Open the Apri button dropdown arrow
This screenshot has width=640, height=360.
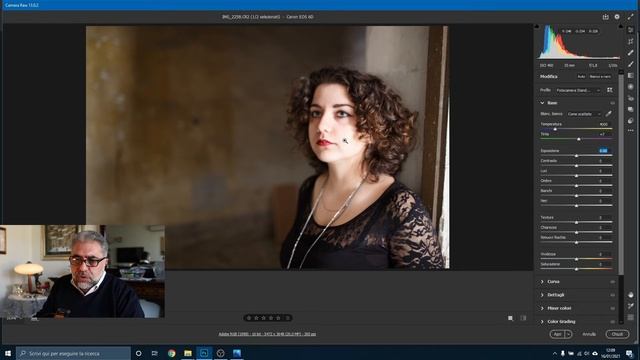point(568,334)
